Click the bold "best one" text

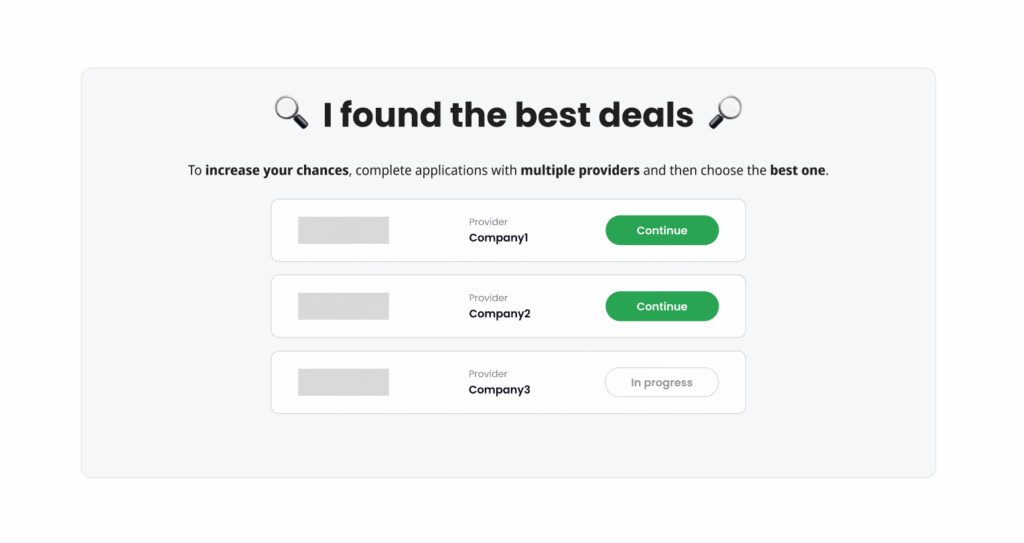pyautogui.click(x=797, y=170)
